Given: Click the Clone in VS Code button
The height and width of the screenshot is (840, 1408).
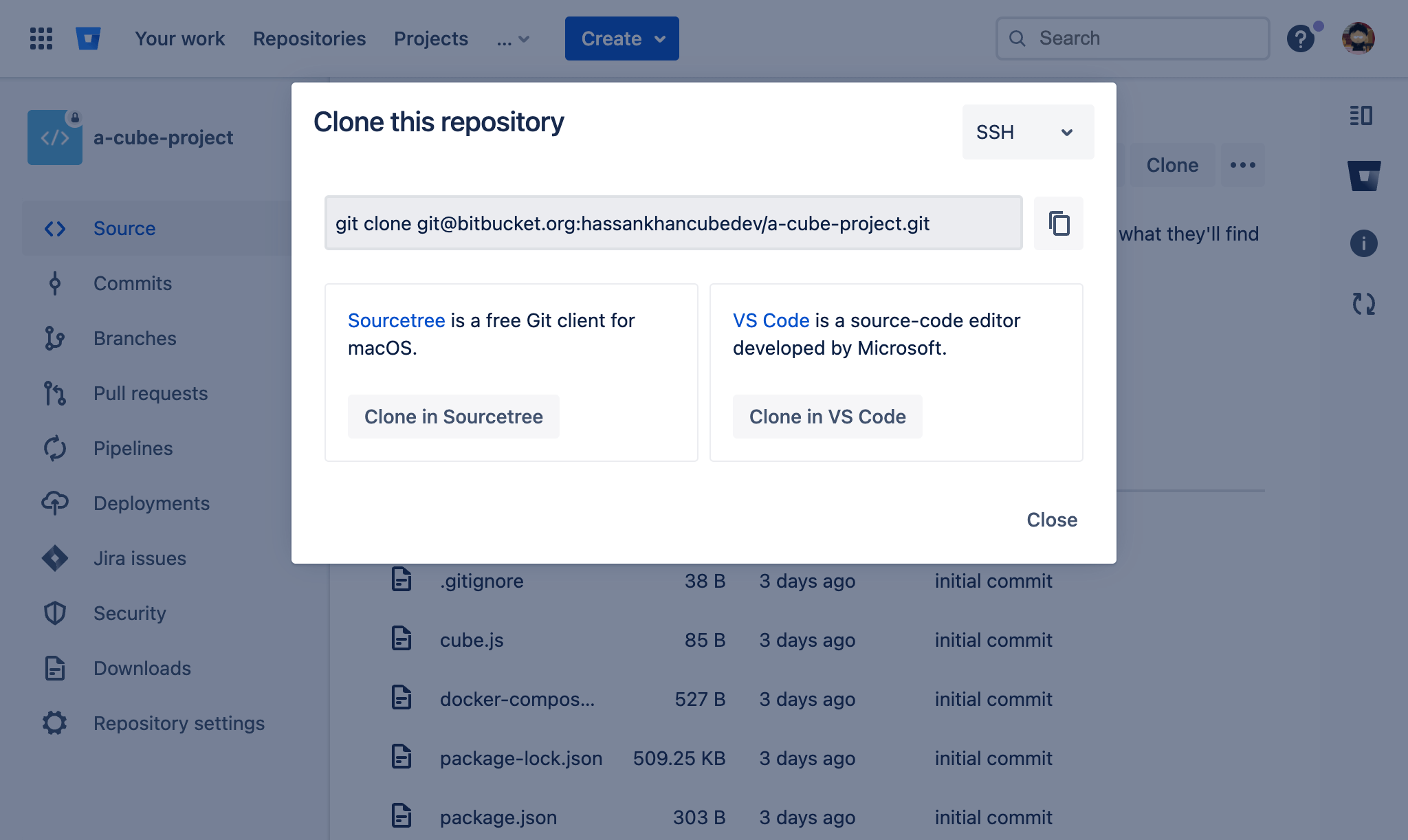Looking at the screenshot, I should click(828, 417).
